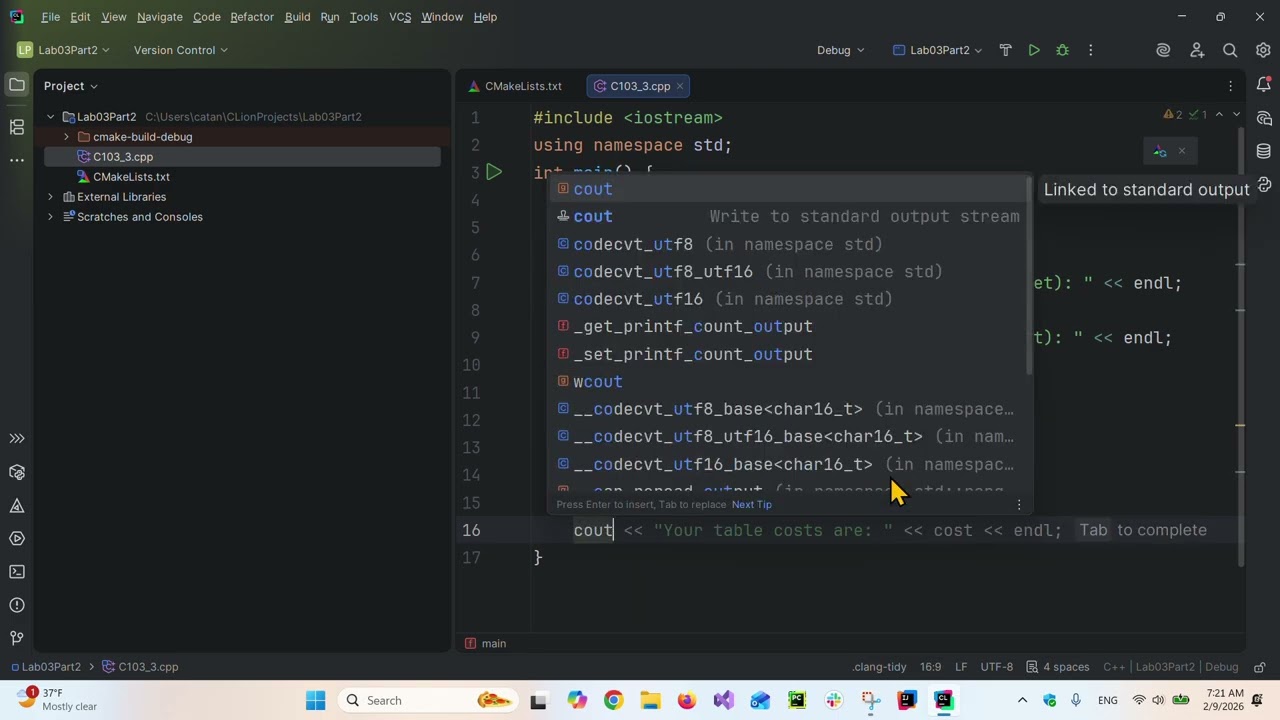The width and height of the screenshot is (1280, 720).
Task: Expand hidden tool windows chevrons in left sidebar
Action: (x=17, y=438)
